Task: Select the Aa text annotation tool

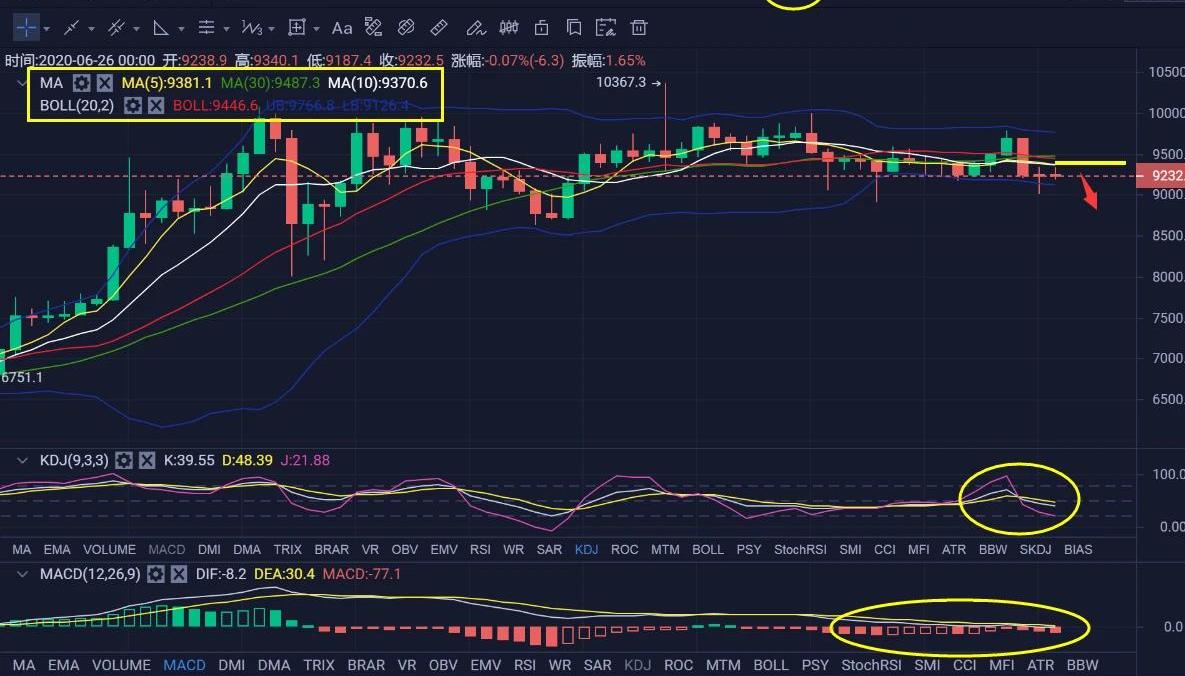Action: tap(342, 28)
